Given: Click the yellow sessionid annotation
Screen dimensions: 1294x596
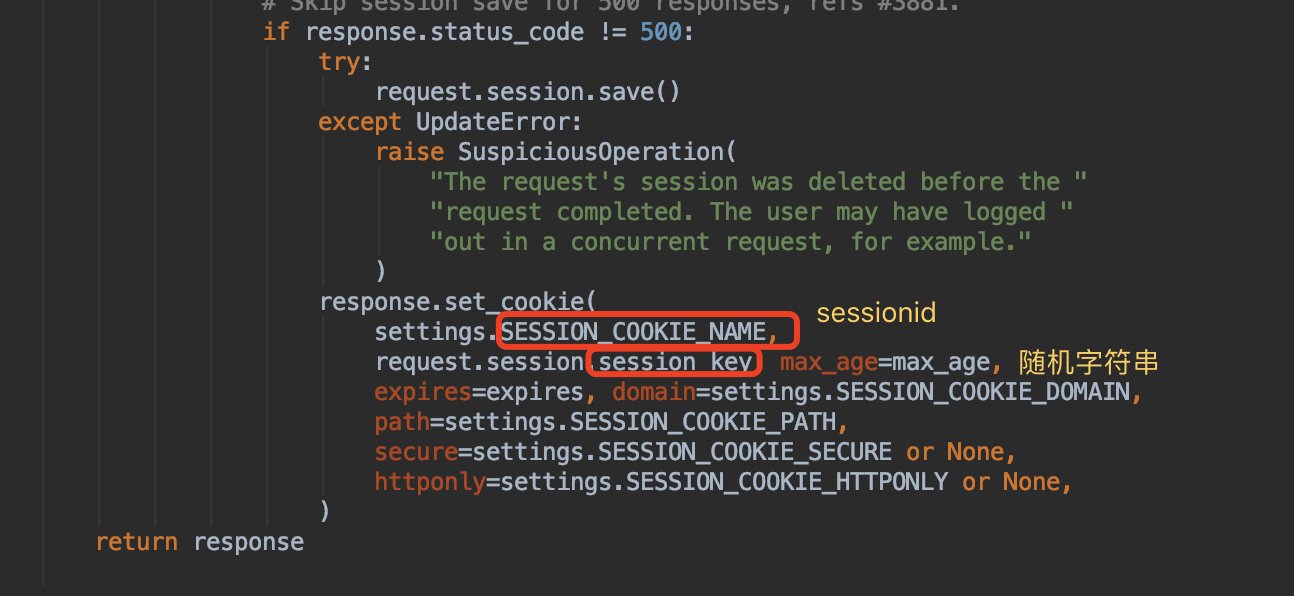Looking at the screenshot, I should point(876,313).
